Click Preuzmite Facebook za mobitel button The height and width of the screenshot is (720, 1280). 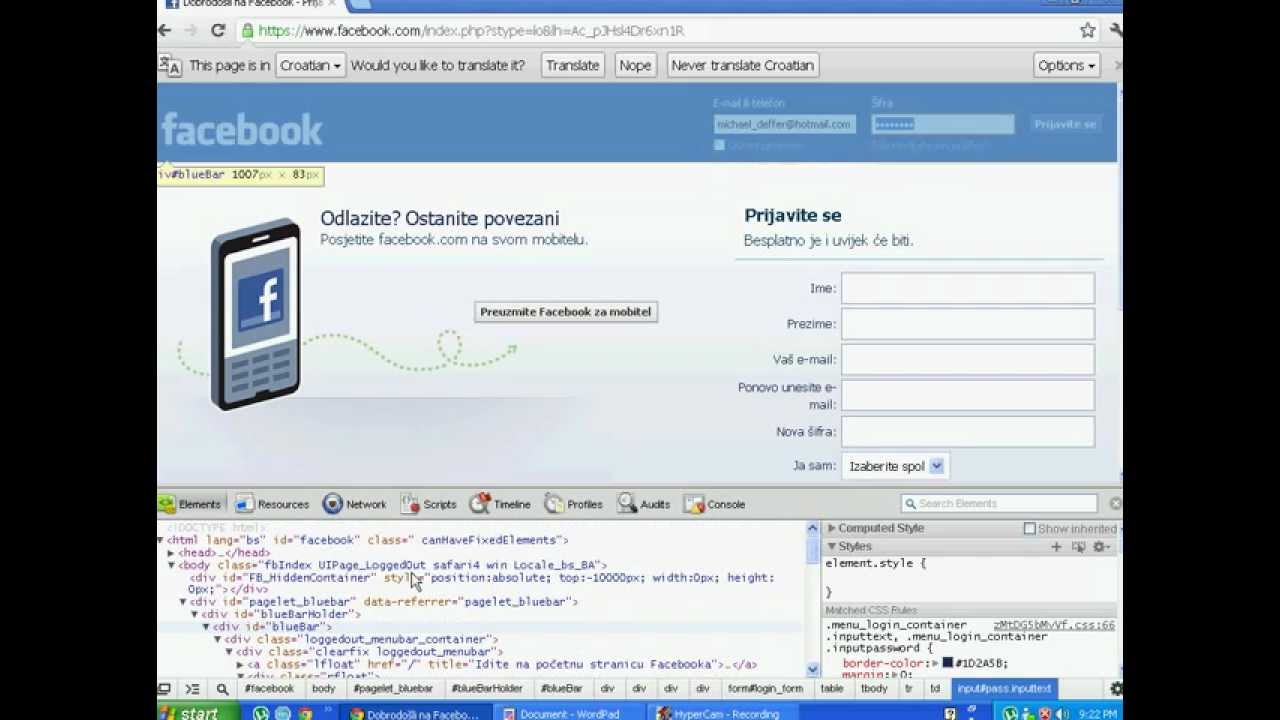click(x=565, y=312)
